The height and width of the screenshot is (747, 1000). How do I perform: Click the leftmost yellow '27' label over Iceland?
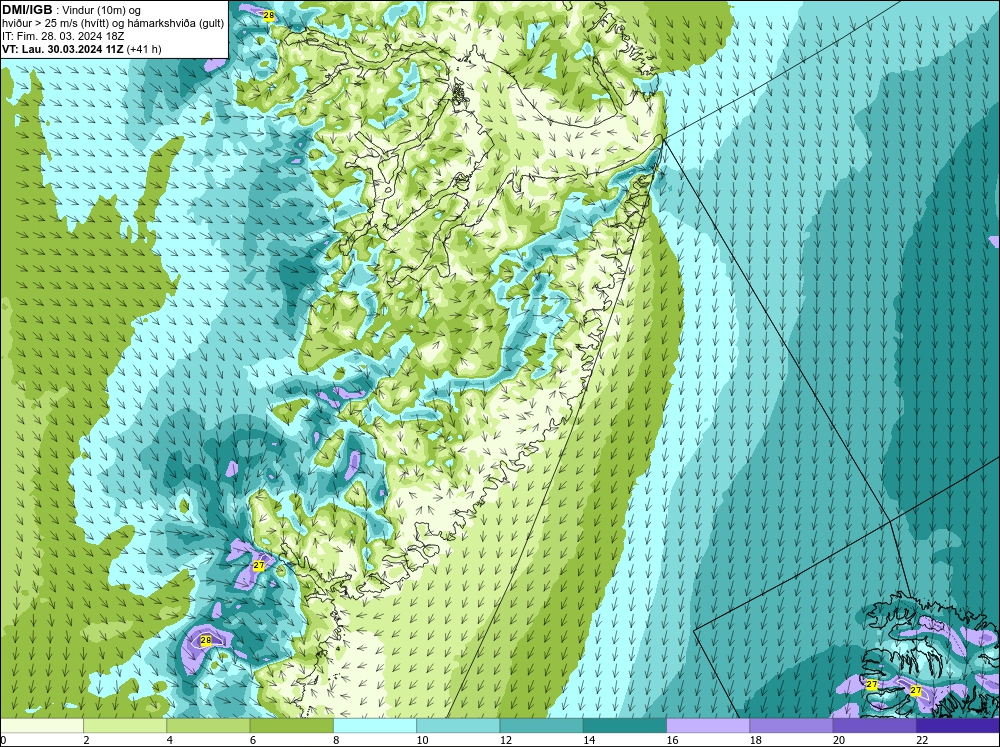(871, 684)
